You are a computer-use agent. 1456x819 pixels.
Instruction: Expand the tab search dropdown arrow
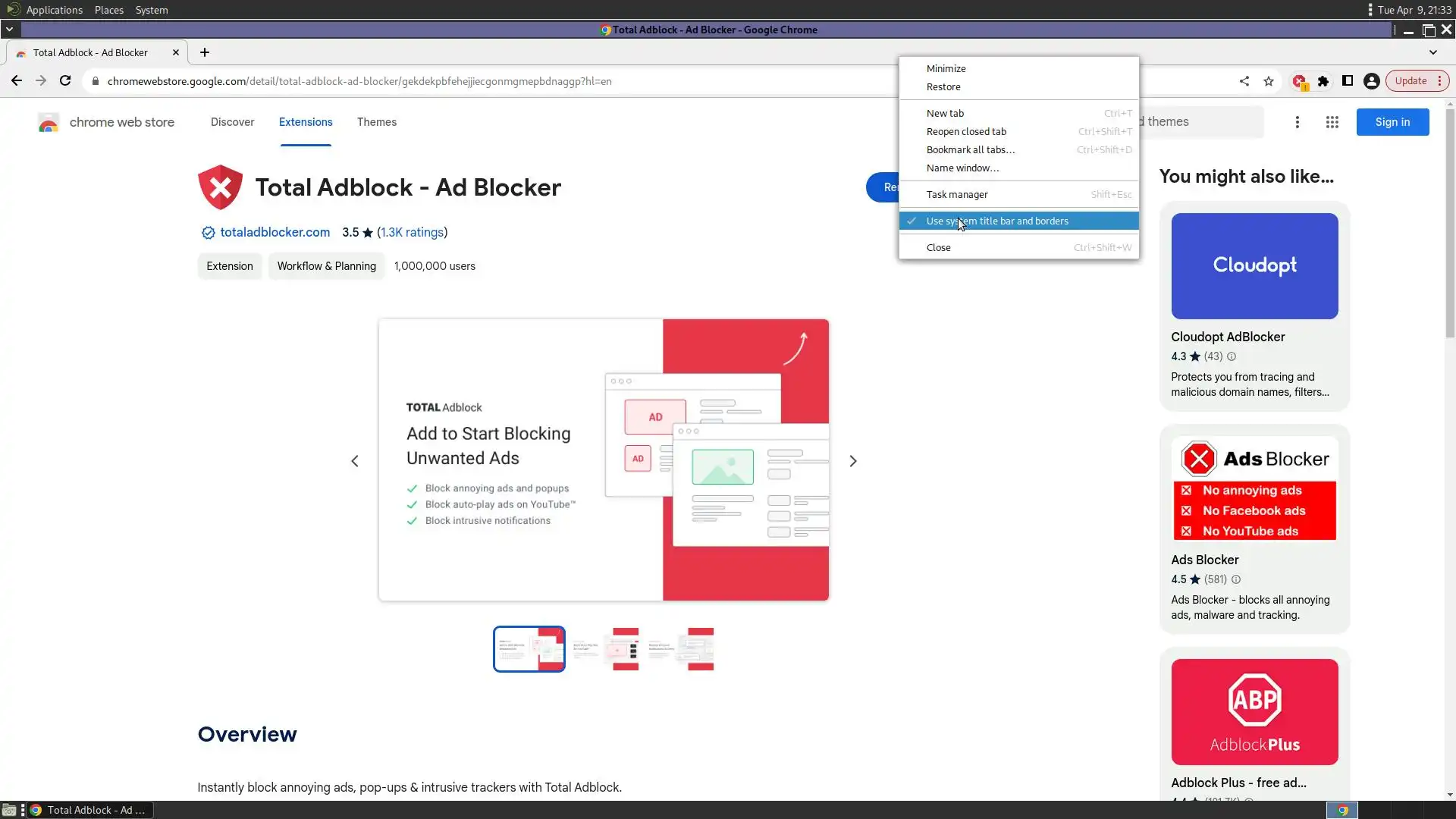tap(1432, 52)
